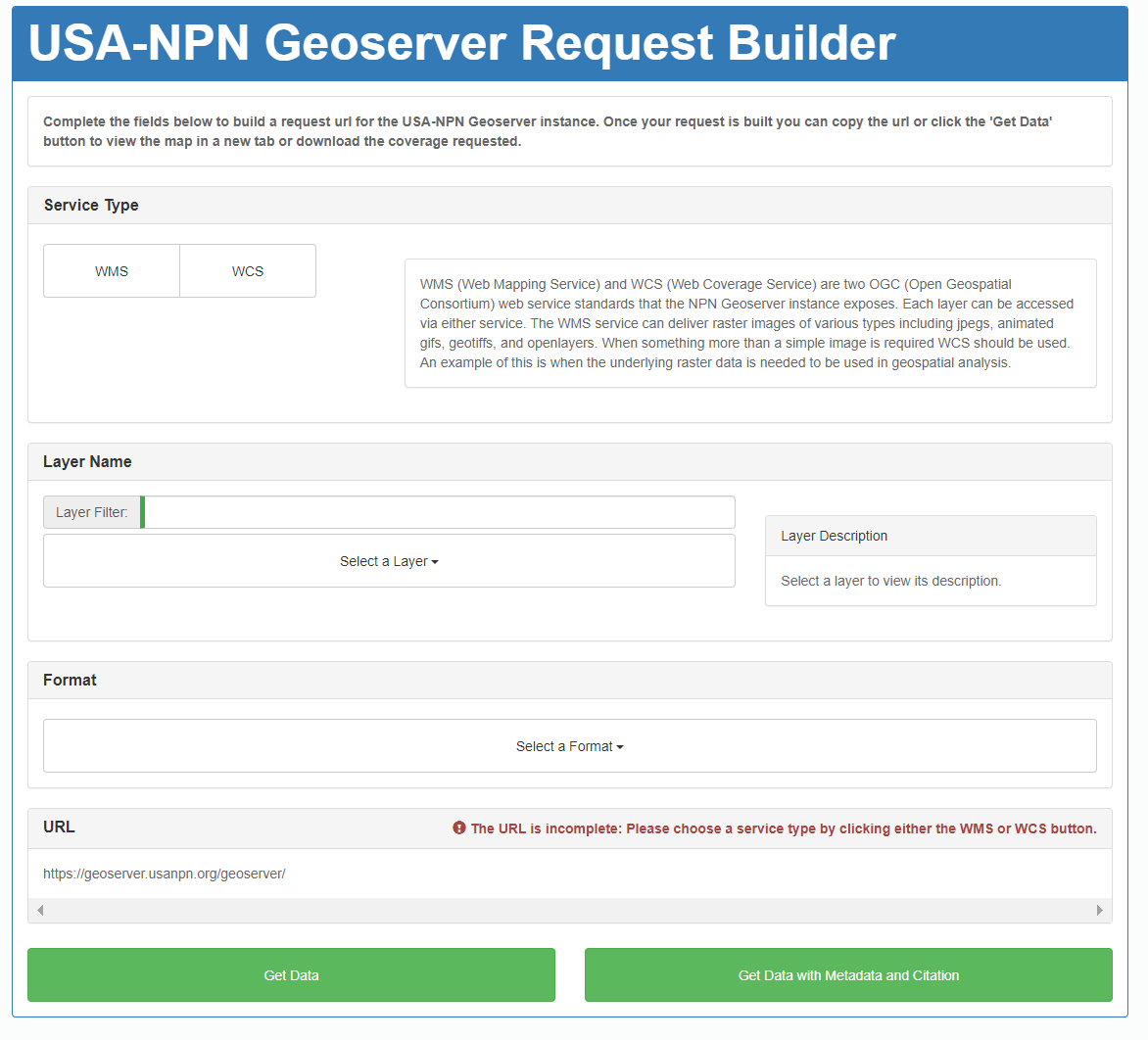Click the horizontal URL scrollbar track
This screenshot has height=1040, width=1148.
point(569,911)
